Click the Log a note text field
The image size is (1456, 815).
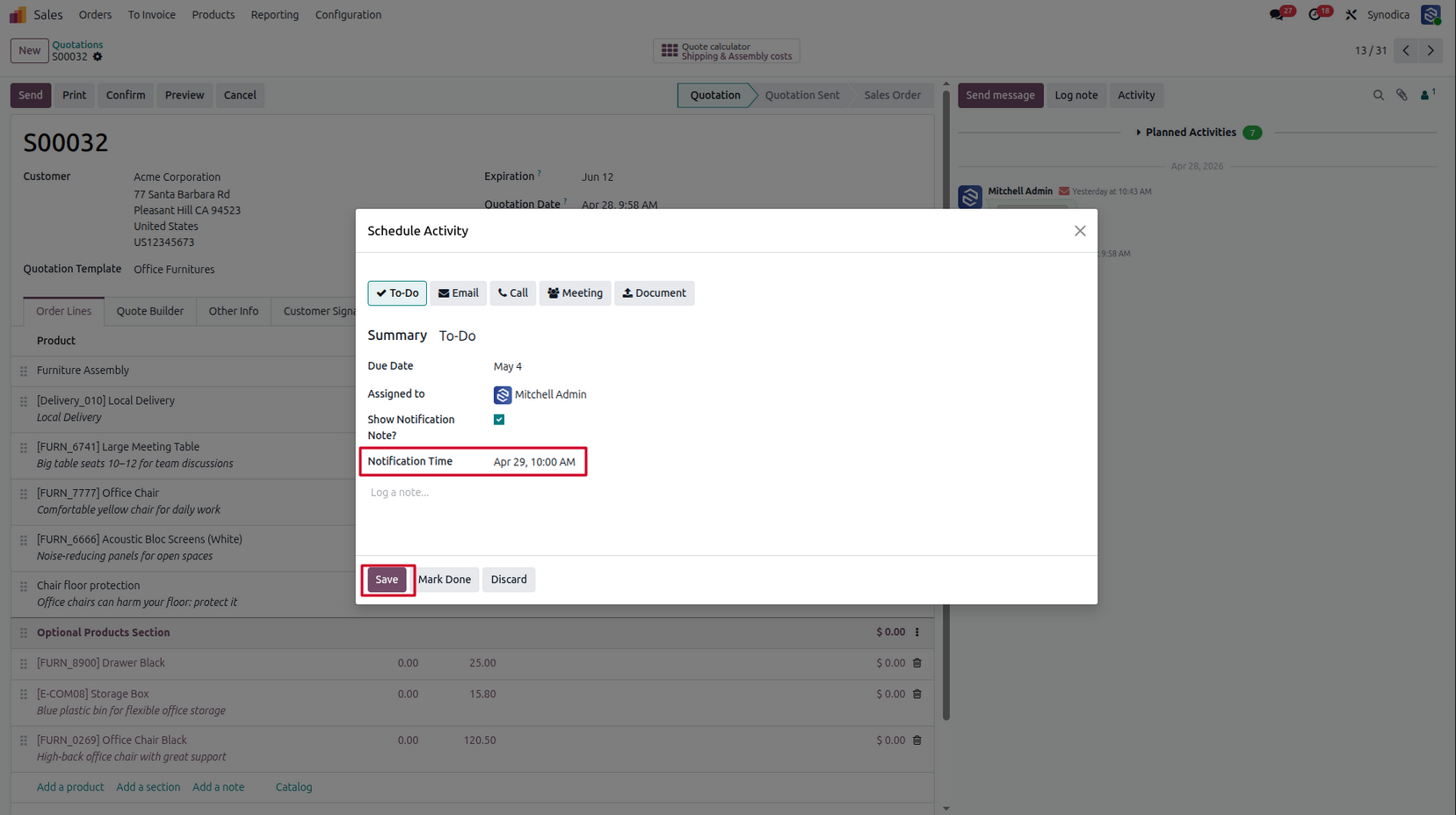(x=726, y=493)
